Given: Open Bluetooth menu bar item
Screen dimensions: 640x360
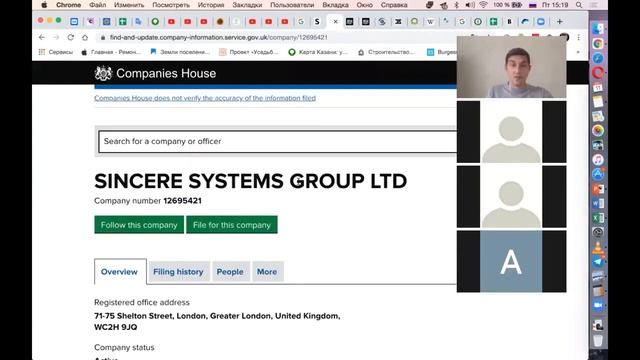Looking at the screenshot, I should point(457,5).
